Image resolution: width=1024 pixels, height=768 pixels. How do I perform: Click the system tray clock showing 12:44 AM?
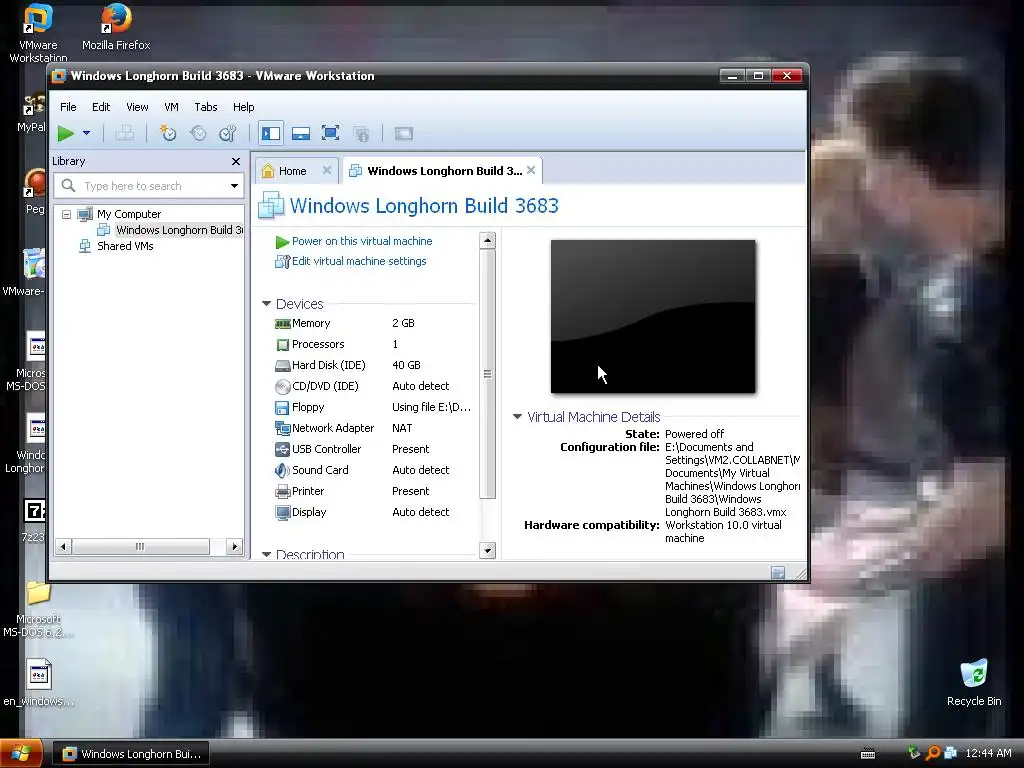[988, 753]
